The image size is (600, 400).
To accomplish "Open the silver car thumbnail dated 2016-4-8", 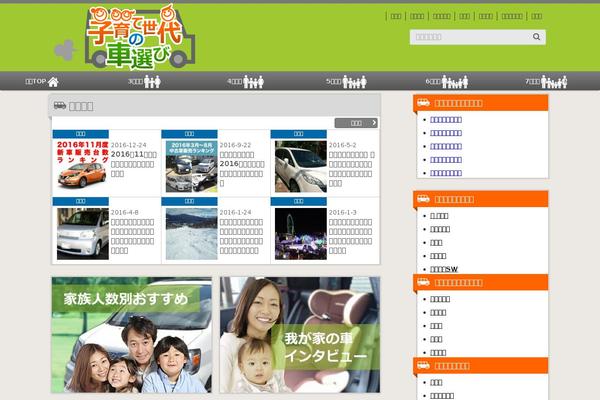I will point(83,233).
